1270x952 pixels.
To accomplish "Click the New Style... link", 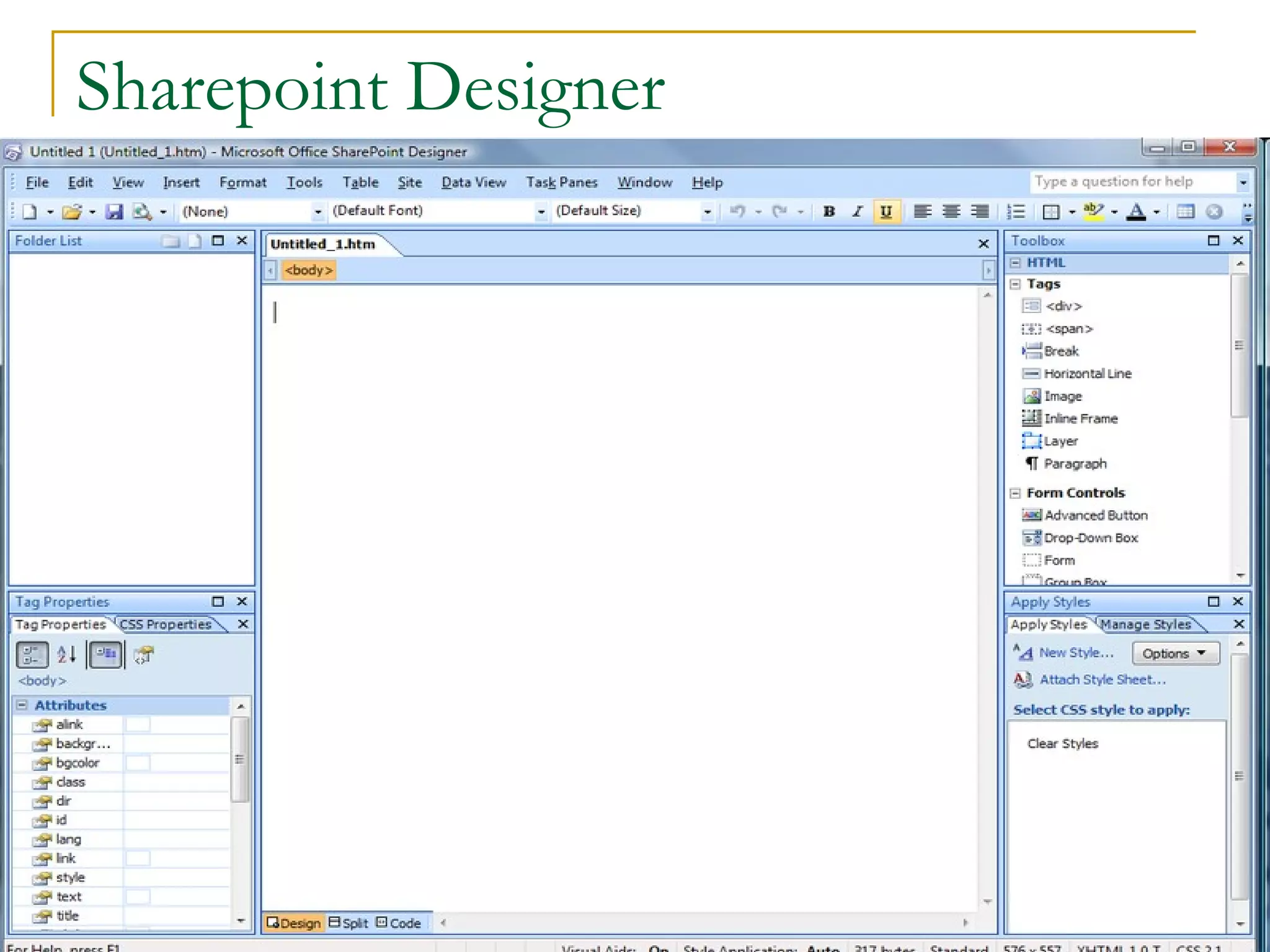I will [1076, 653].
